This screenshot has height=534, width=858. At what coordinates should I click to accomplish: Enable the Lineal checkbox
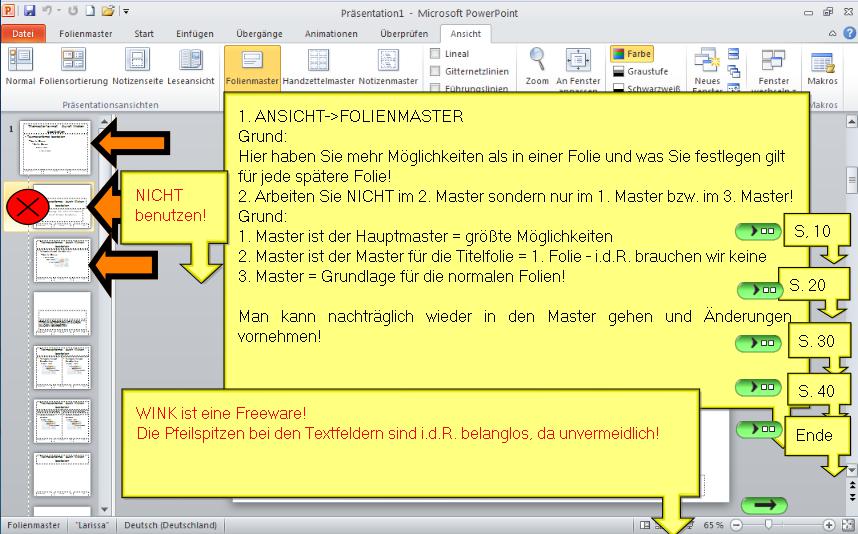(x=435, y=54)
